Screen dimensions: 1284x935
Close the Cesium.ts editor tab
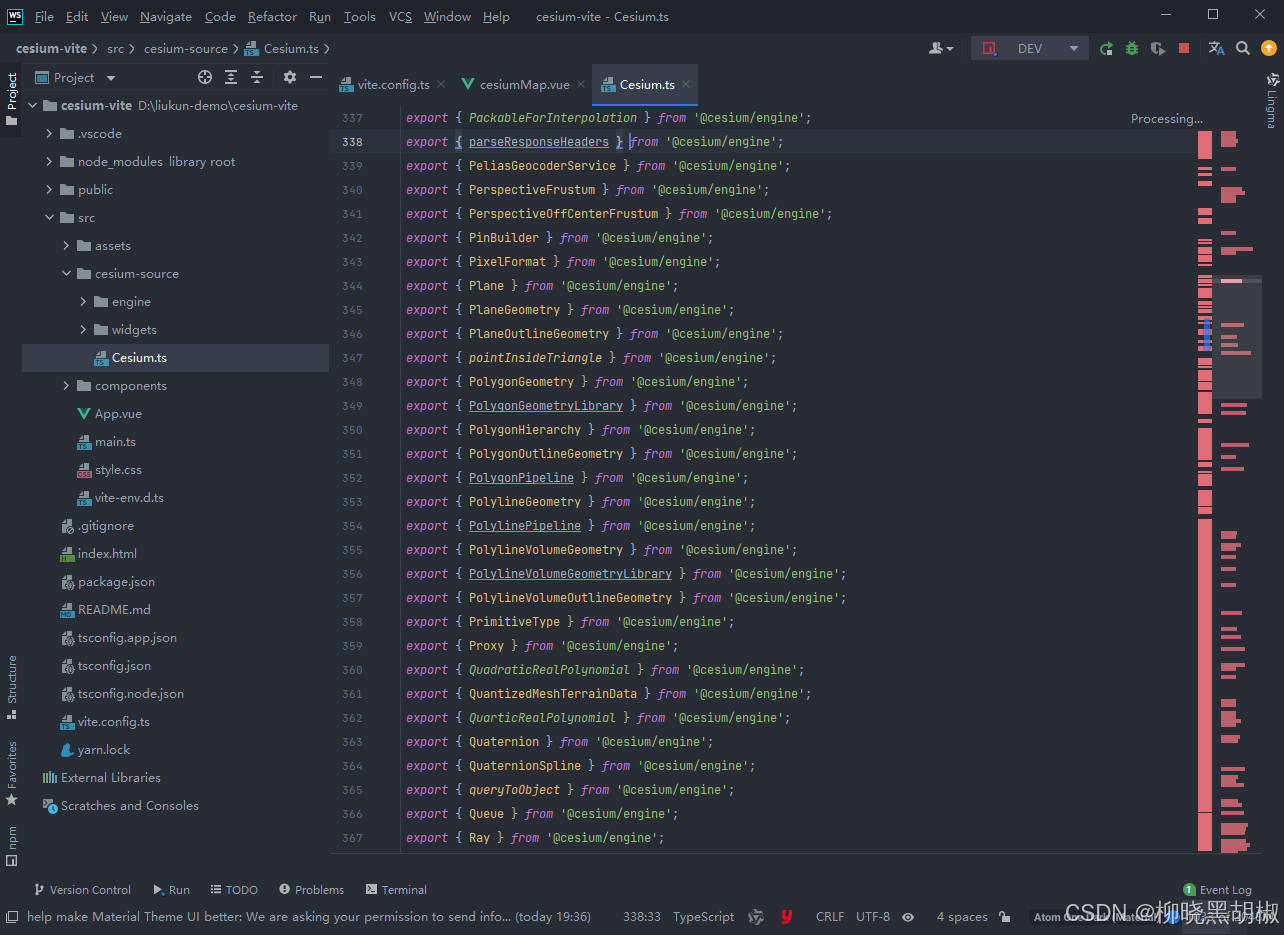tap(686, 85)
